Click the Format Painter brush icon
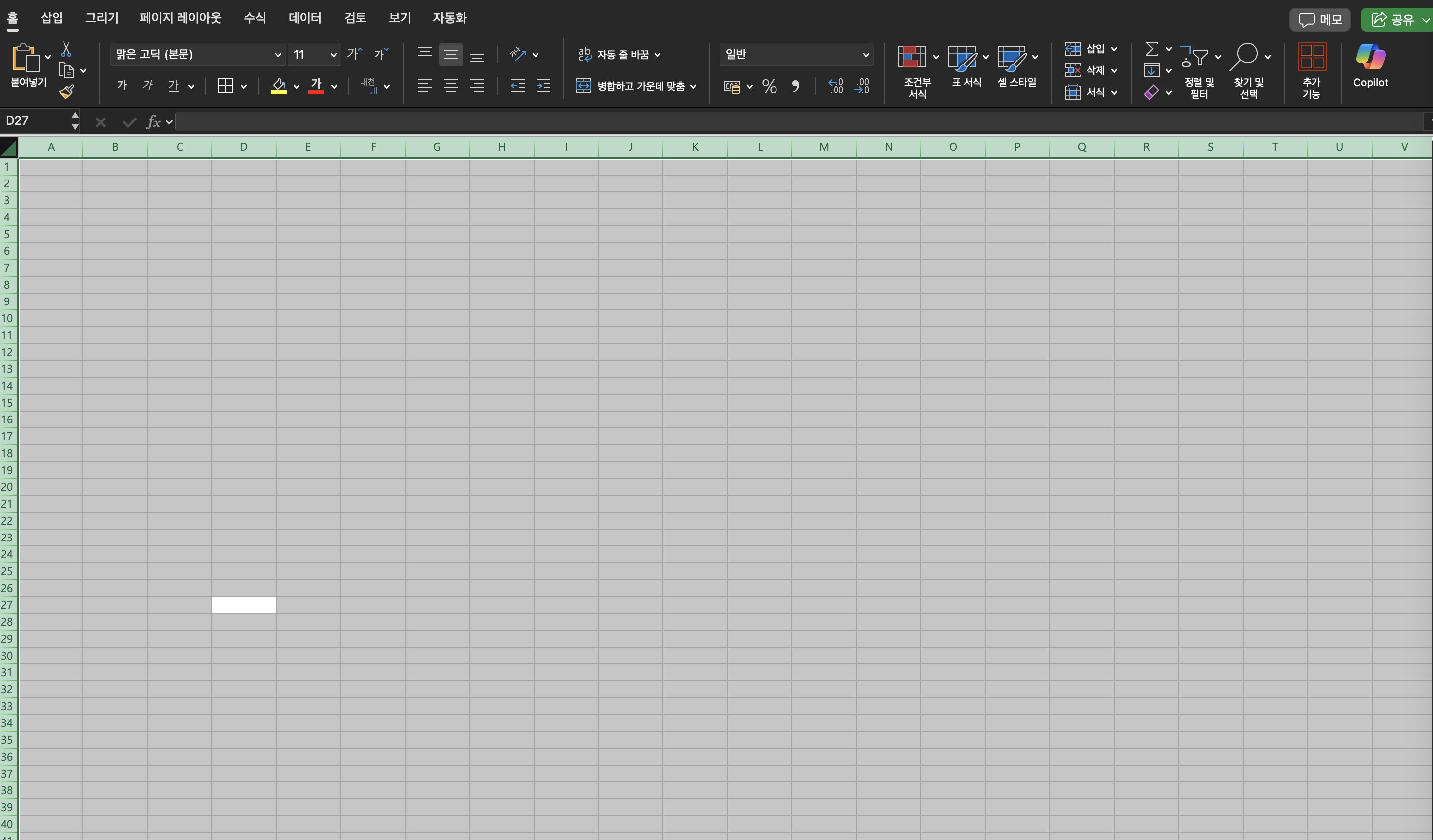The image size is (1433, 840). (x=66, y=92)
